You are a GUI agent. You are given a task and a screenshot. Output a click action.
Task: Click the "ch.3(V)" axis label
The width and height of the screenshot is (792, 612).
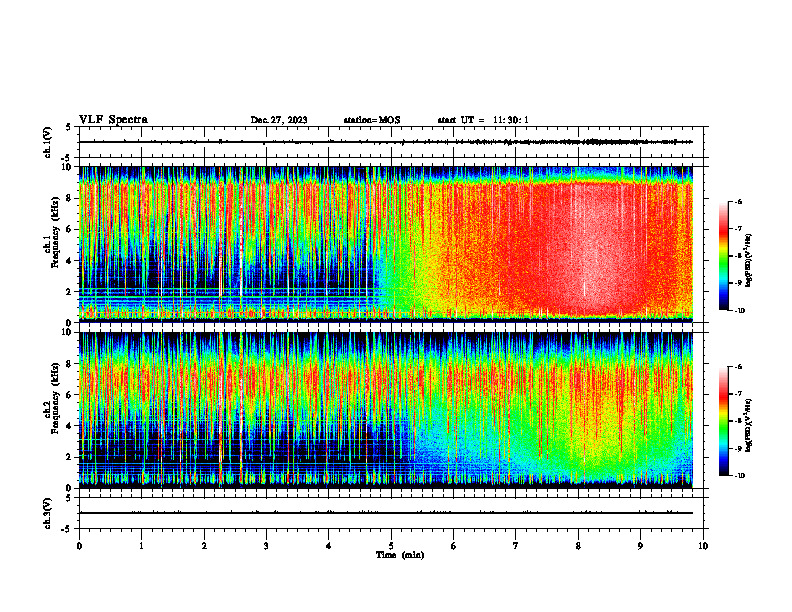point(48,513)
